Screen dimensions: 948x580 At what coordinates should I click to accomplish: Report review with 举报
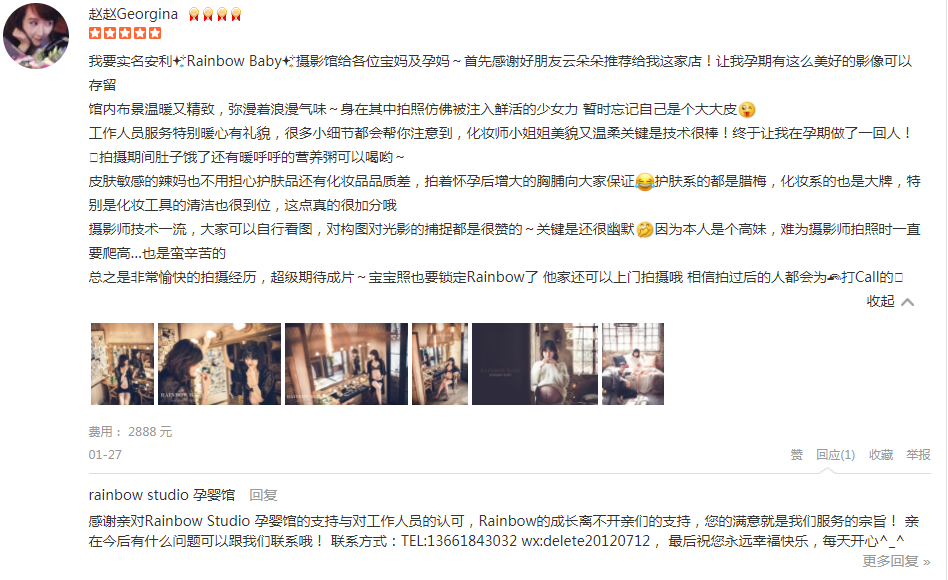click(918, 455)
